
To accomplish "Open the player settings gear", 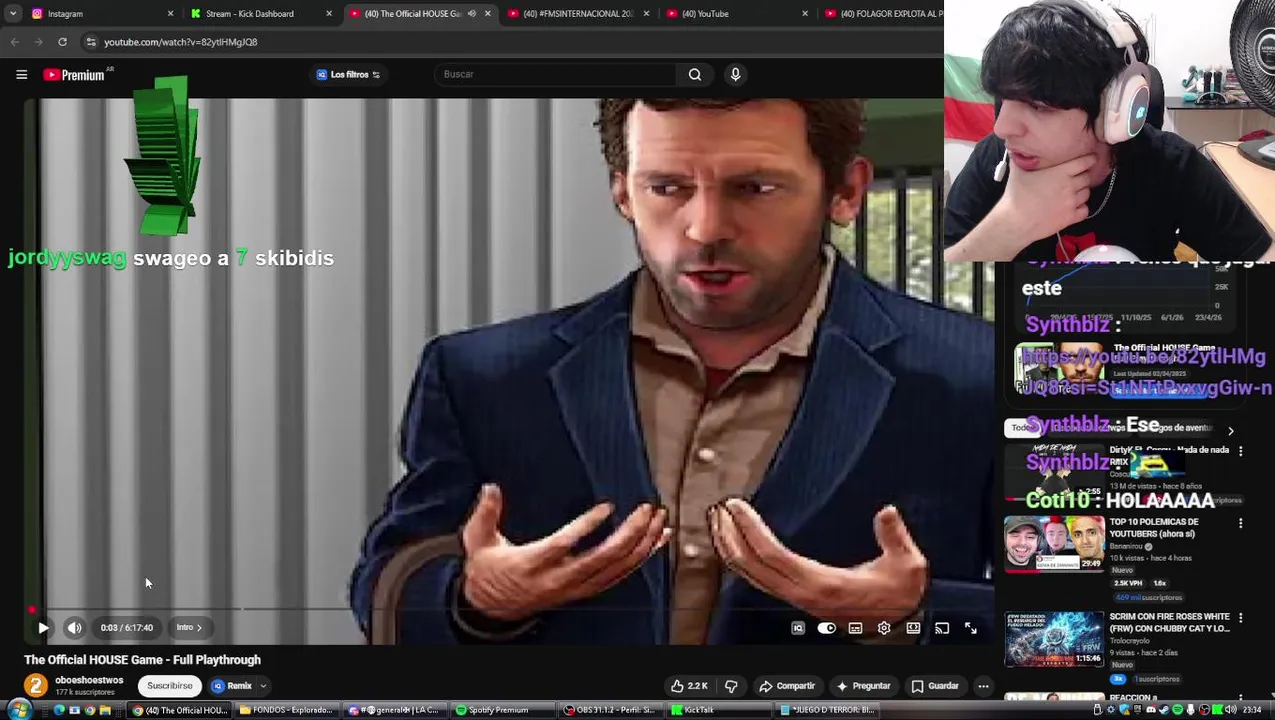I will [884, 628].
